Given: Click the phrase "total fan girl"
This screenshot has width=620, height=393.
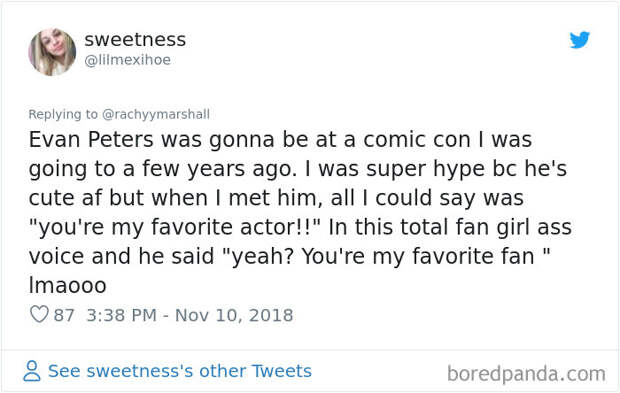Looking at the screenshot, I should 463,227.
